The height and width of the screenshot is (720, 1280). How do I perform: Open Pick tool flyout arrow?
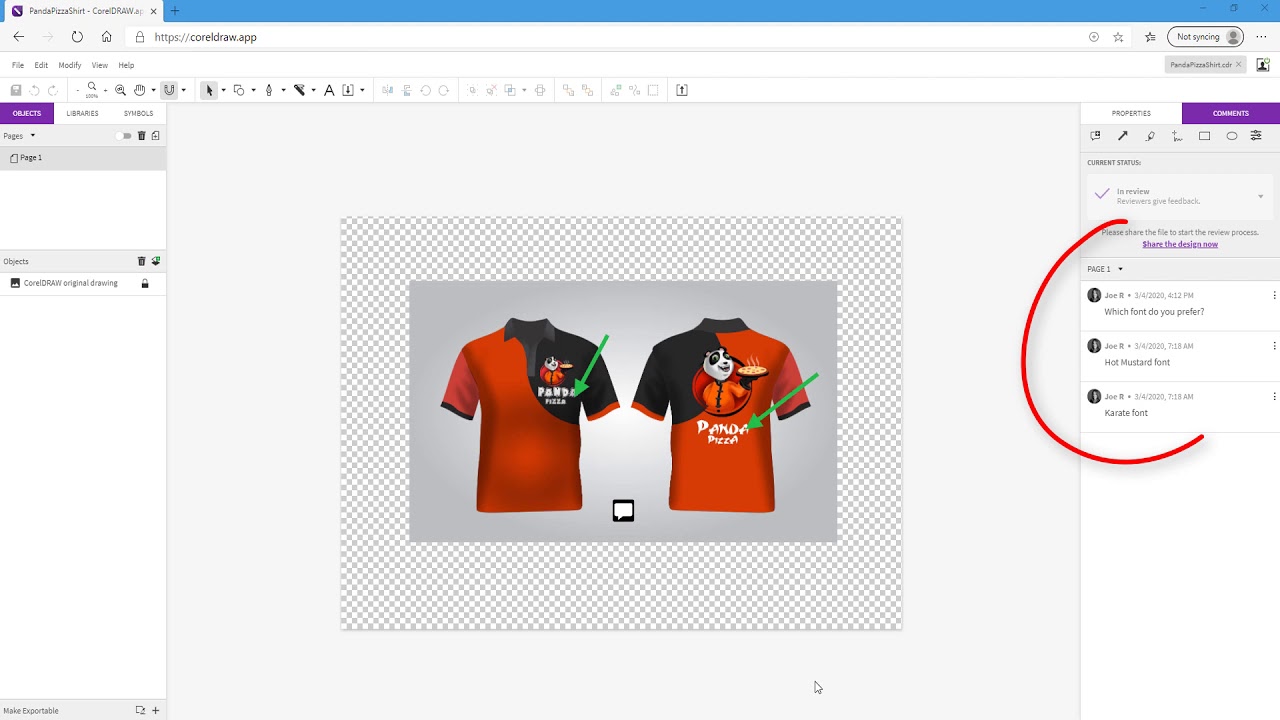pyautogui.click(x=223, y=90)
